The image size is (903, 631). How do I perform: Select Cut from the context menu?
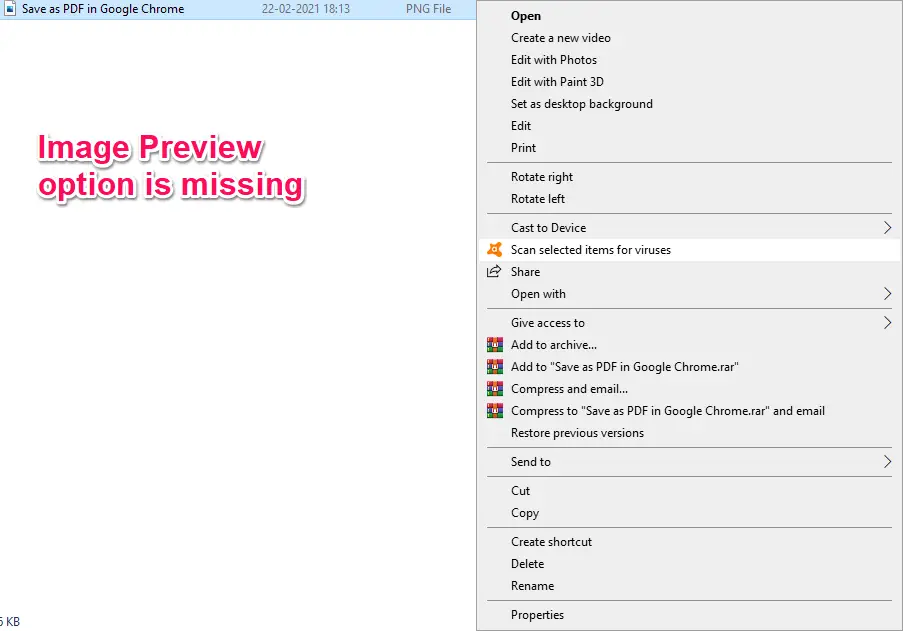click(689, 491)
